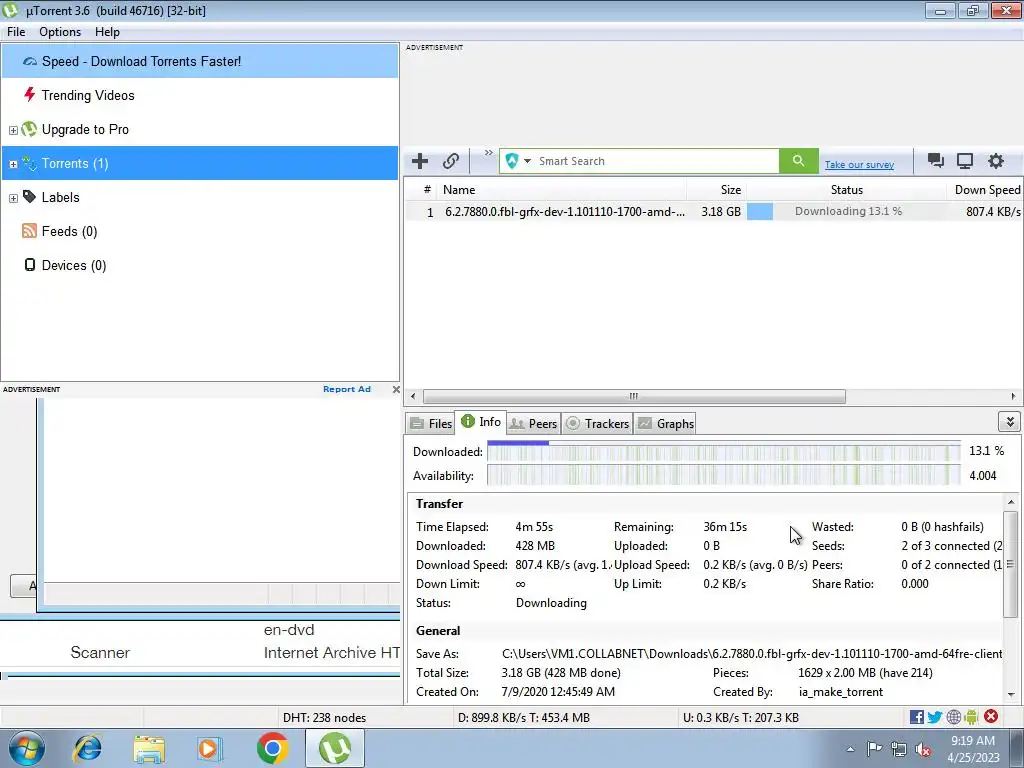Click the Twitter icon in status bar

(935, 717)
